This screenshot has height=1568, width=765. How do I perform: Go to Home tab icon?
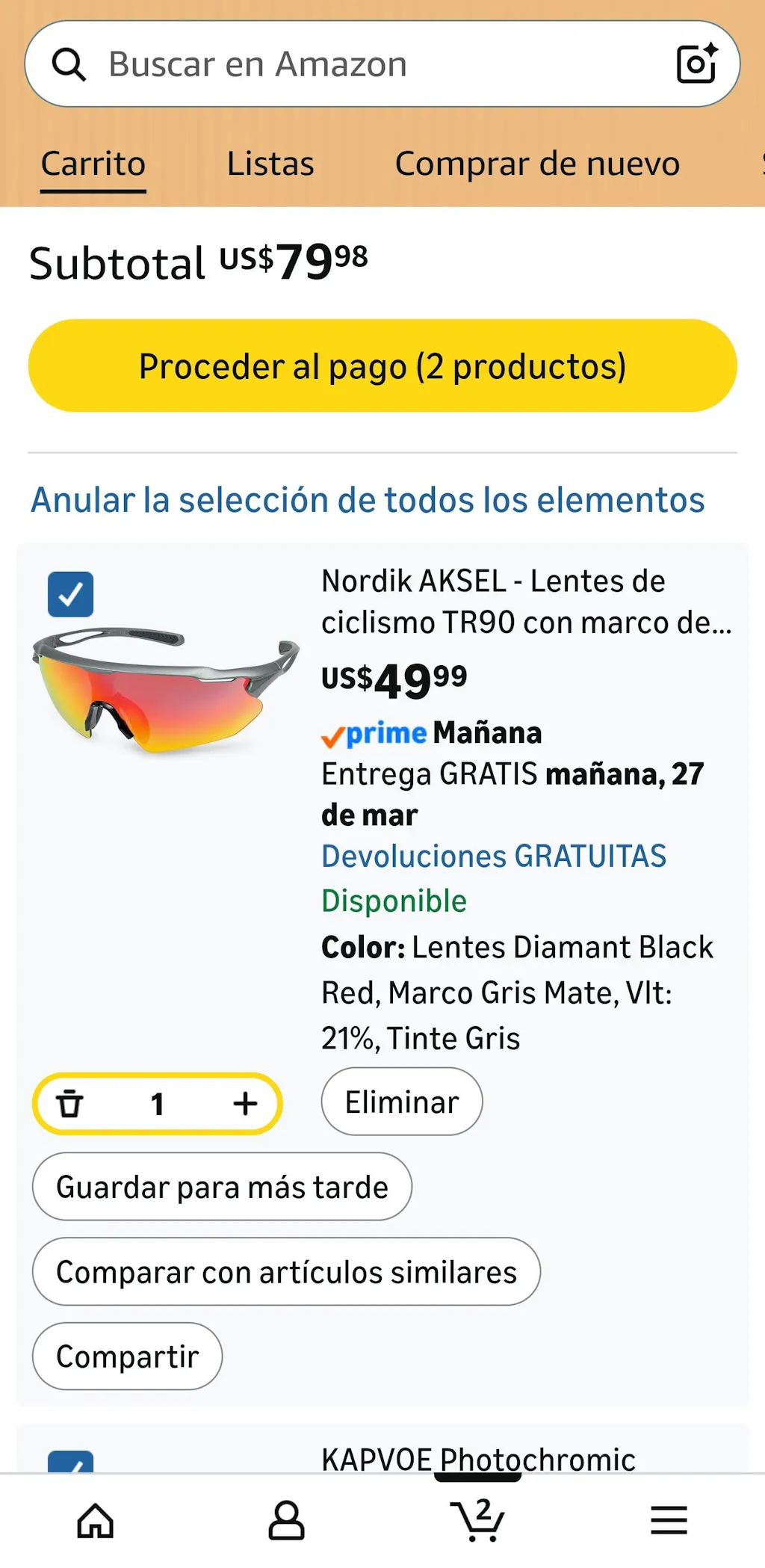pyautogui.click(x=96, y=1521)
